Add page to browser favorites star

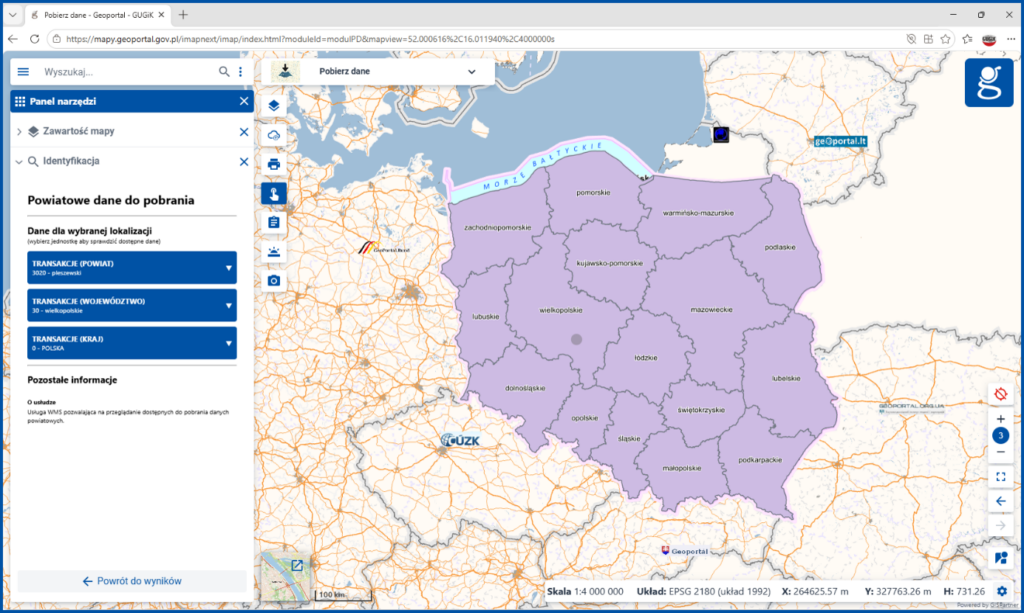[945, 39]
